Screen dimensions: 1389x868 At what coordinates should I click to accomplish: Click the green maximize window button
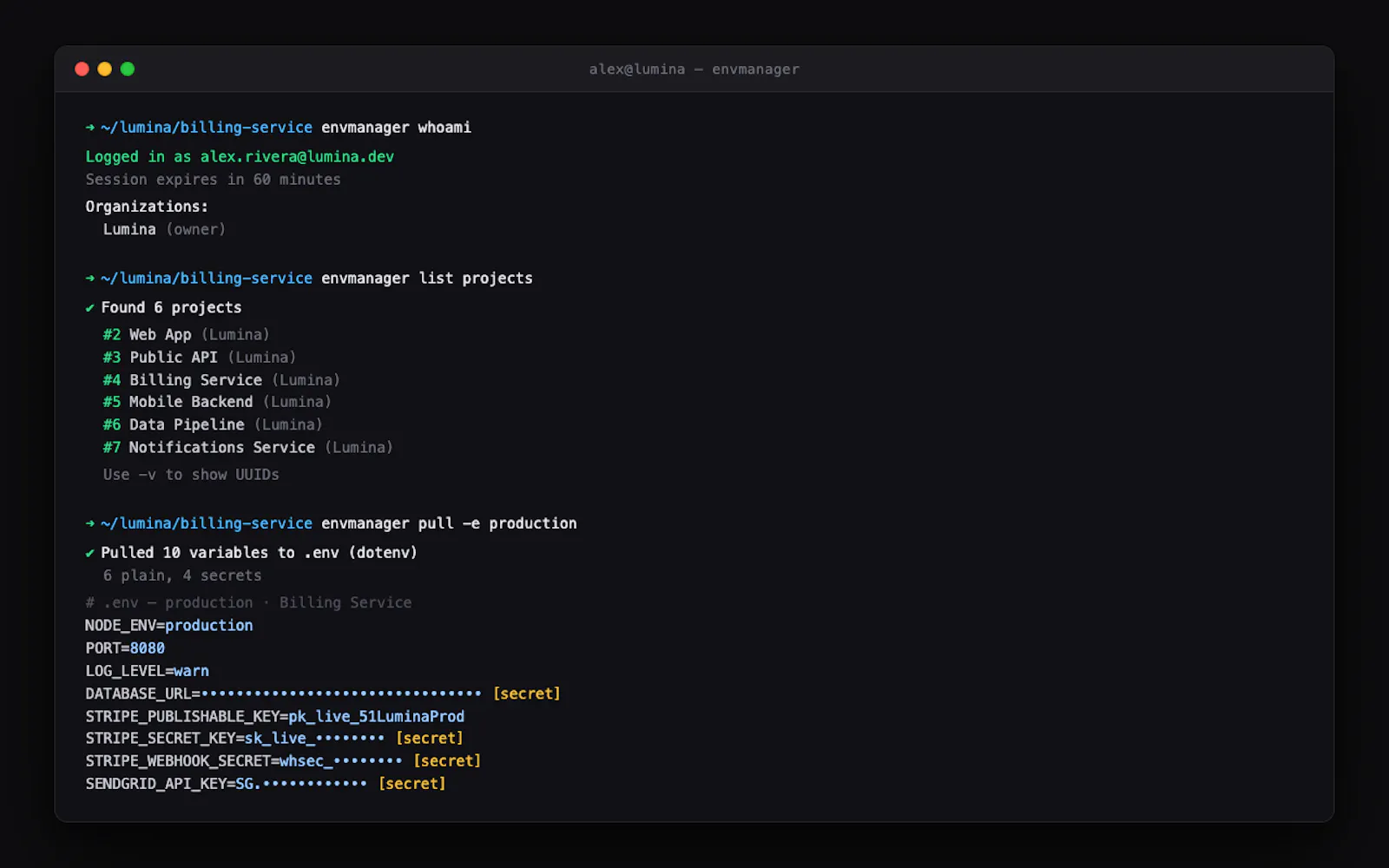click(x=128, y=69)
